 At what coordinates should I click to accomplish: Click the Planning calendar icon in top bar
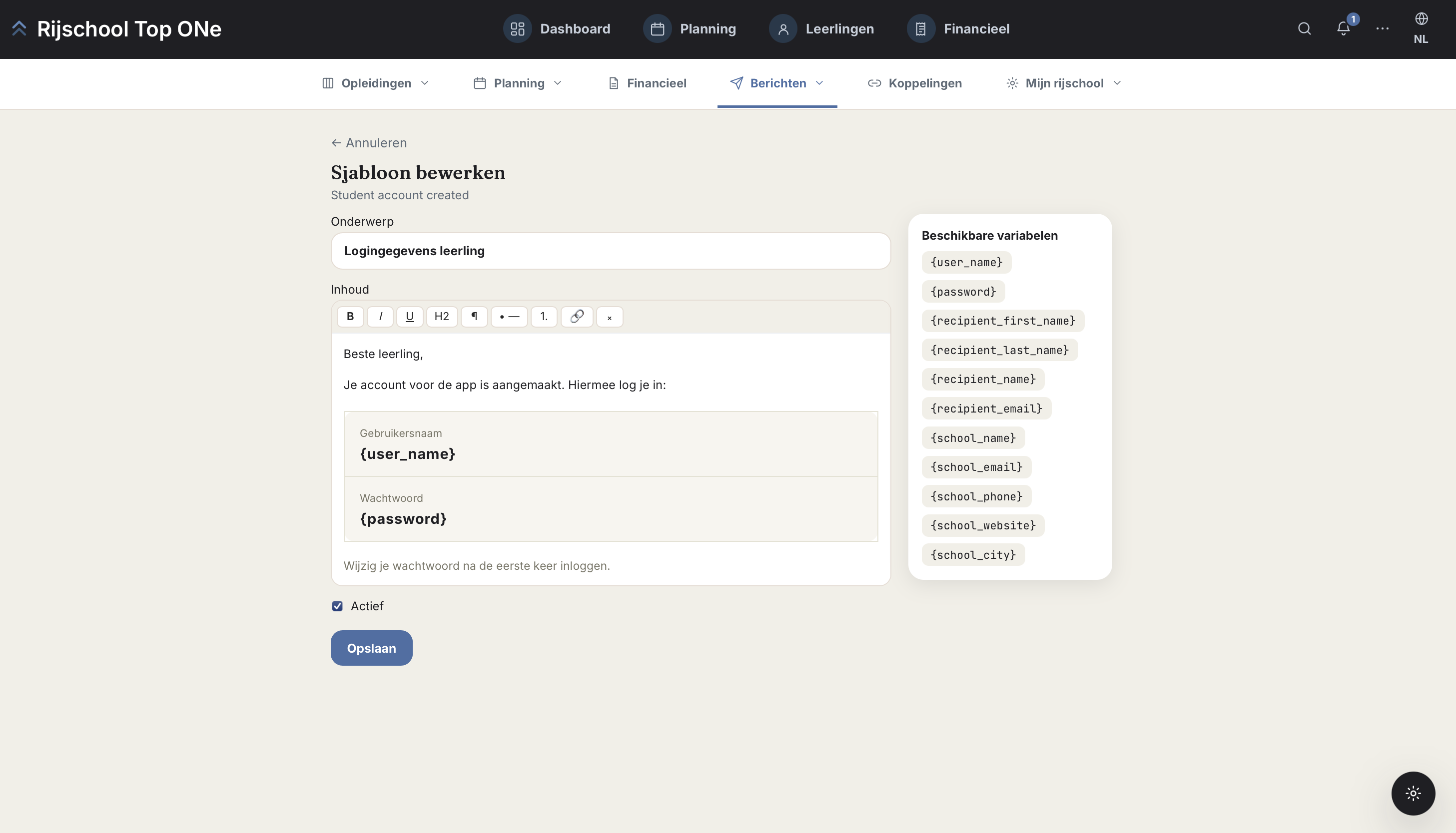(x=657, y=28)
